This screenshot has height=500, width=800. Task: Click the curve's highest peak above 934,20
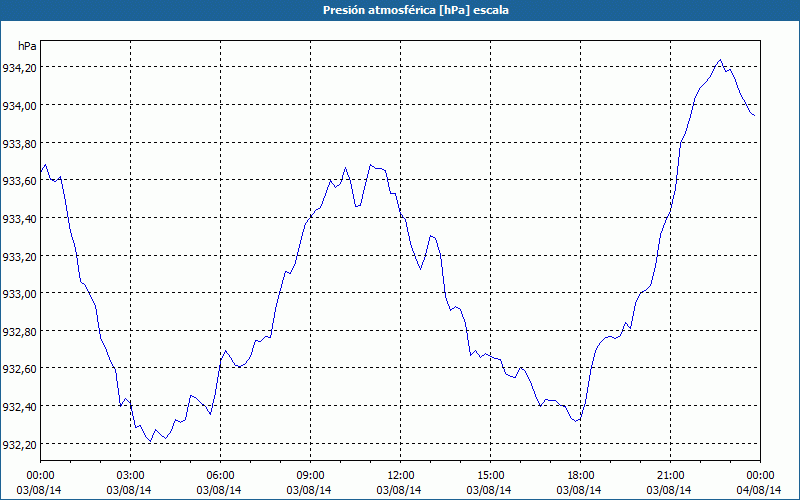(x=720, y=60)
